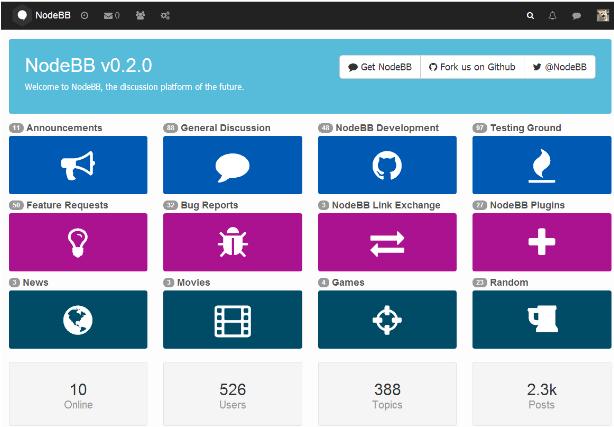The width and height of the screenshot is (614, 427).
Task: Click the Feature Requests category heading
Action: (x=67, y=205)
